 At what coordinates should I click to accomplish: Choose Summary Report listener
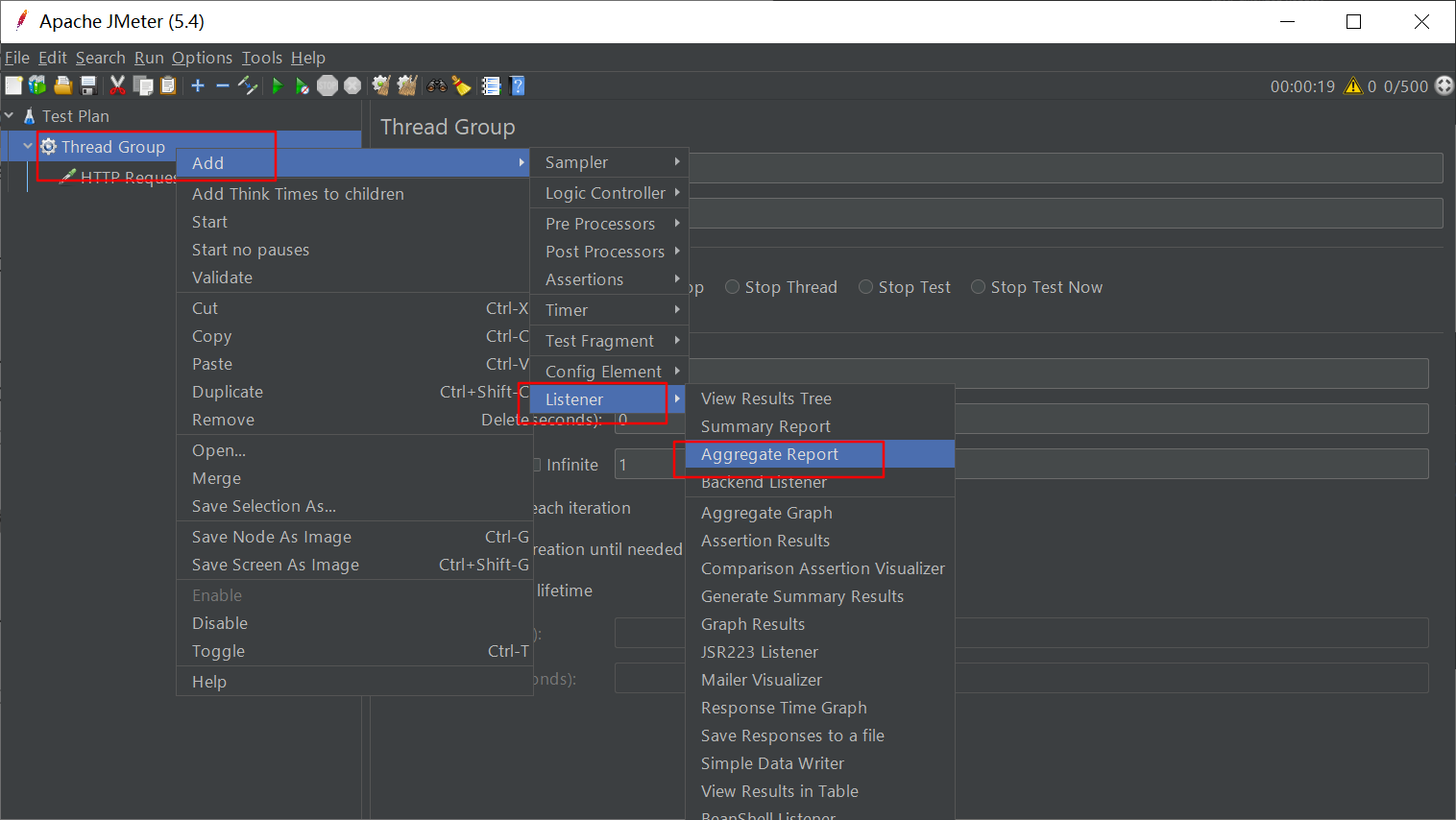(820, 426)
